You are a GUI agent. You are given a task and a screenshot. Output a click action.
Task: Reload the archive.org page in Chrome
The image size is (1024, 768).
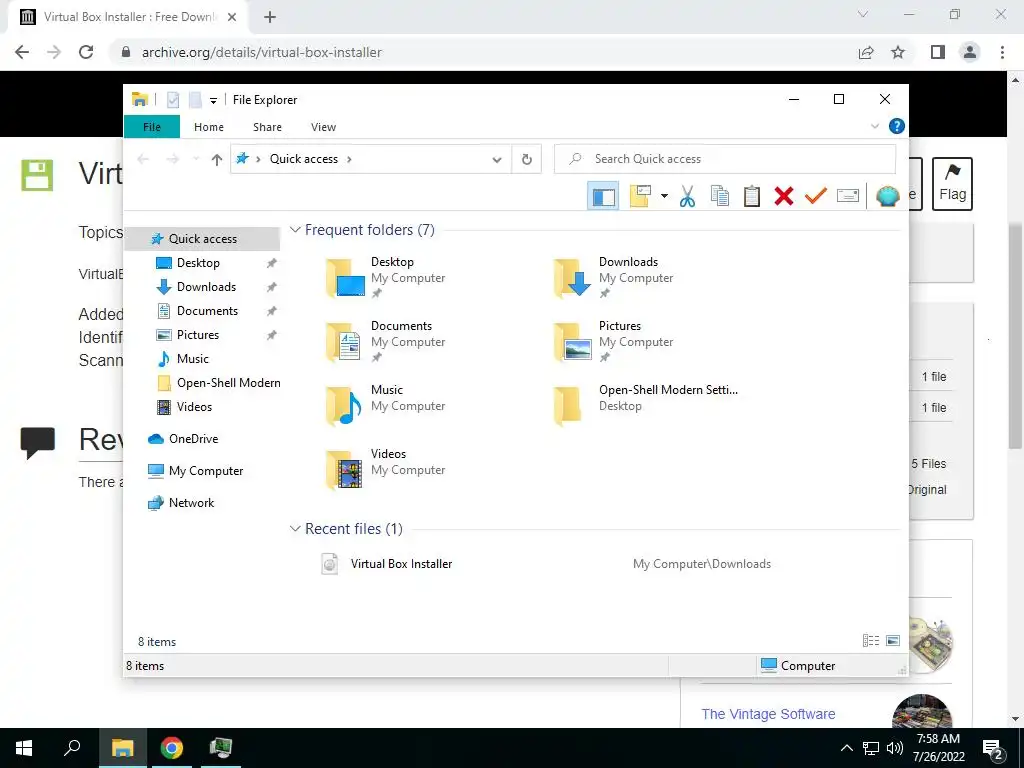(x=86, y=52)
